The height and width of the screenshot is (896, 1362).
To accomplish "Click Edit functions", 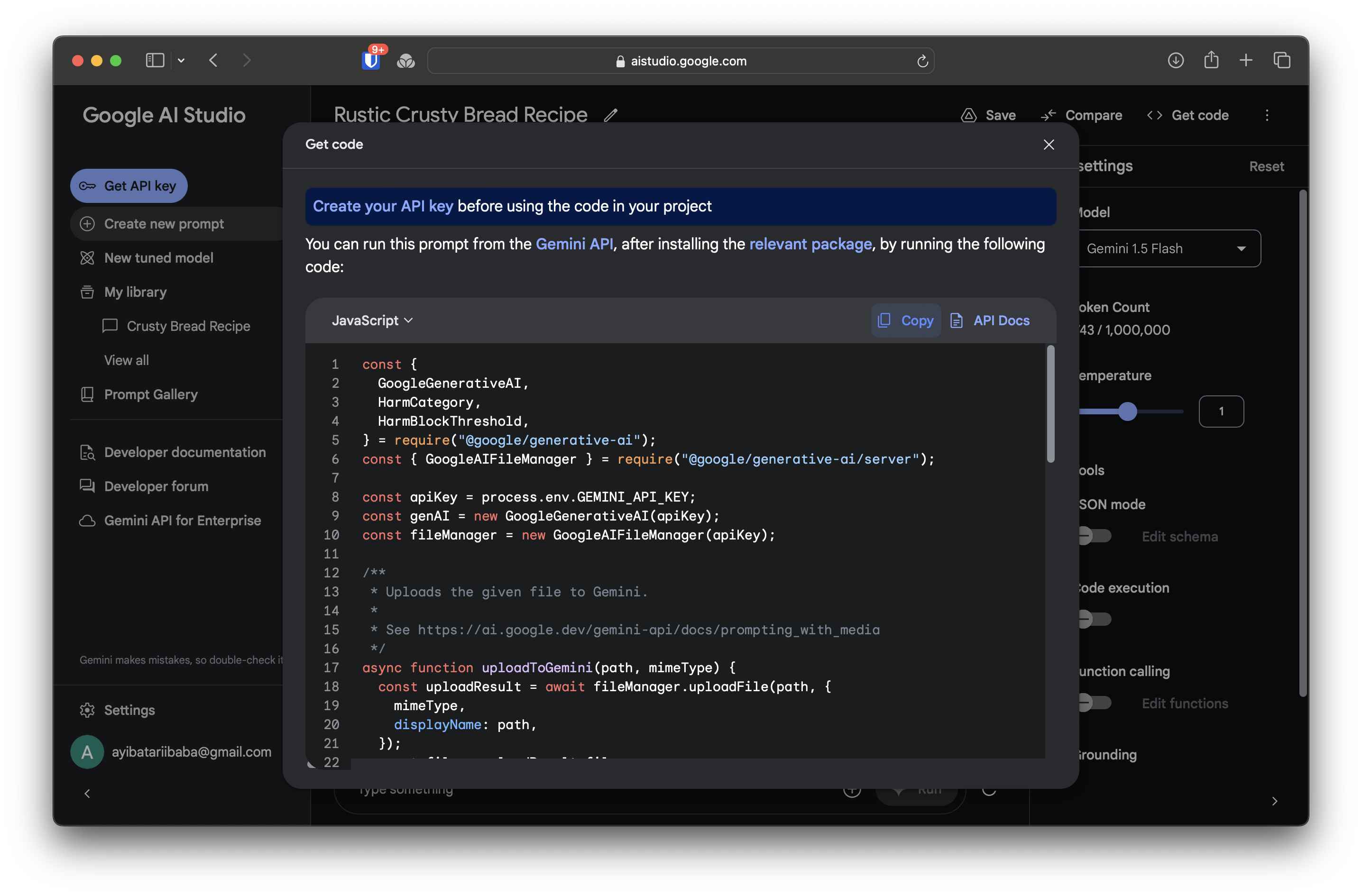I will click(x=1185, y=703).
